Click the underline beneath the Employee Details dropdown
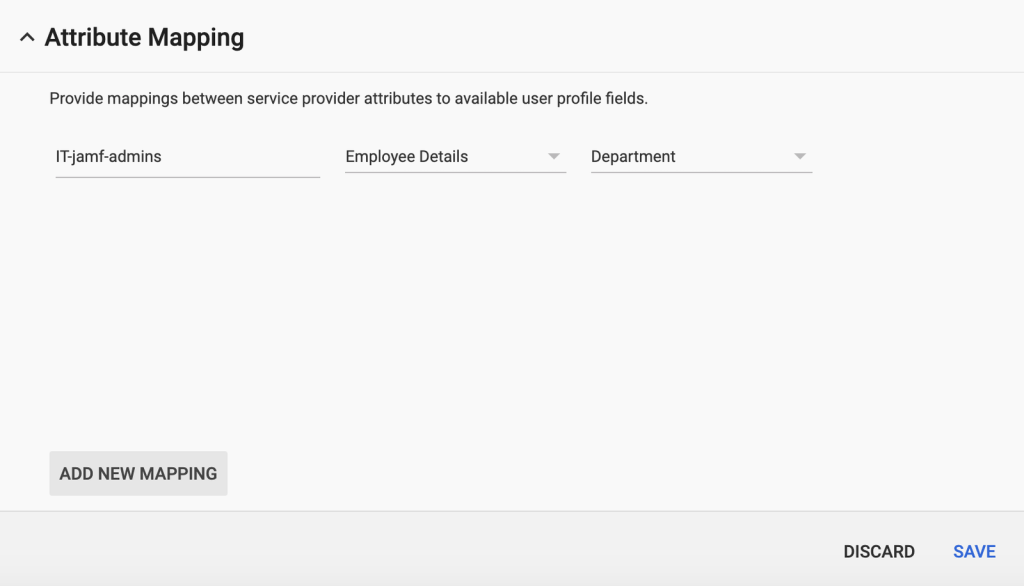Viewport: 1024px width, 586px height. coord(455,172)
